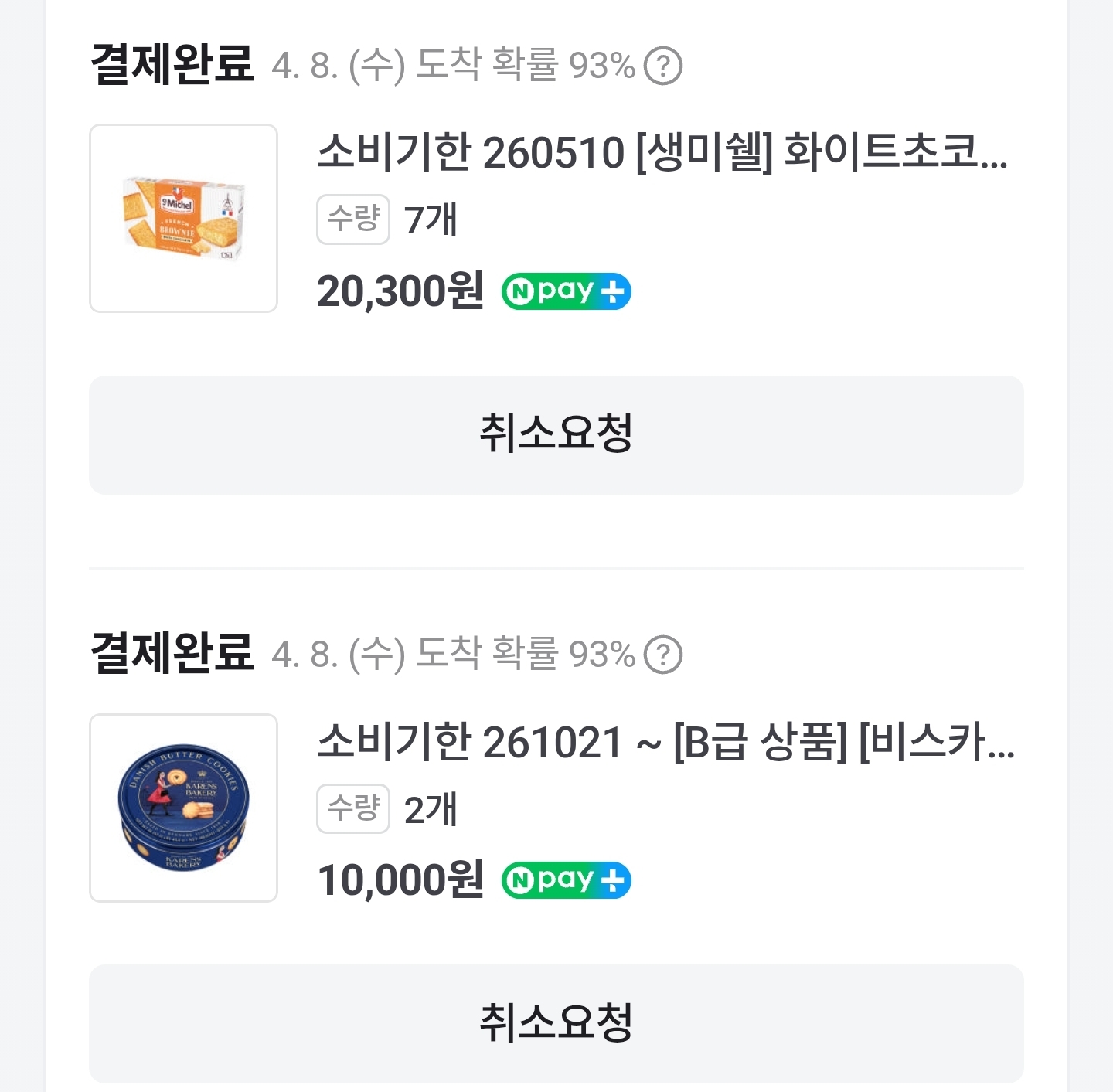Open St Michel brownie product thumbnail

pos(183,218)
